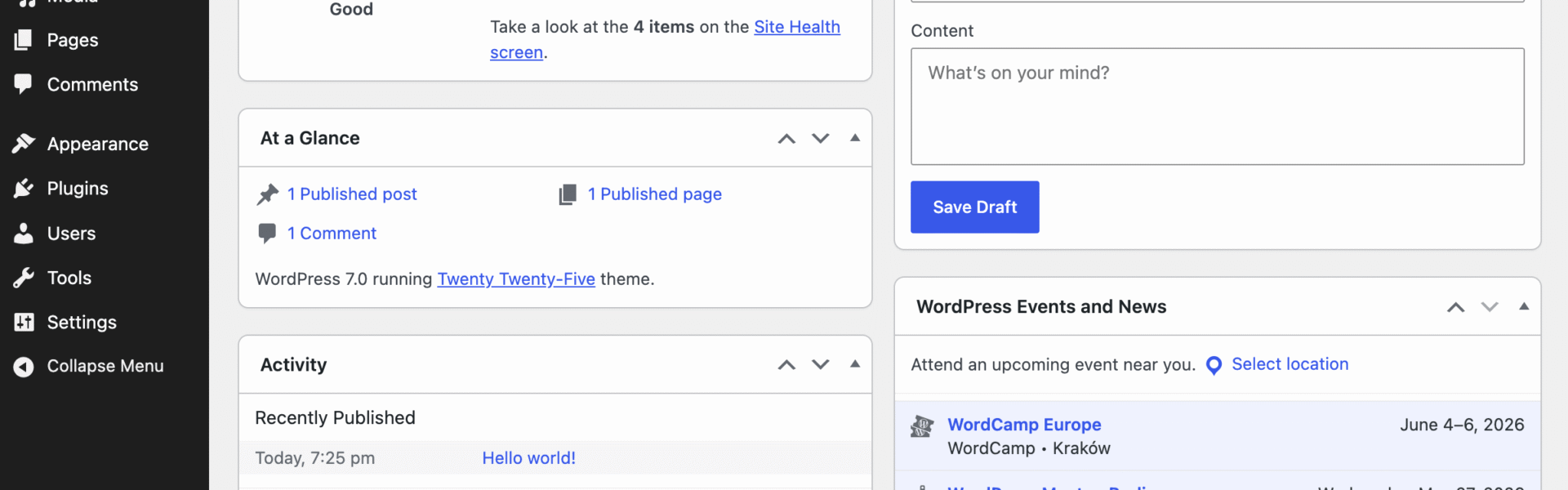
Task: Click the pushpin icon beside Published post
Action: pos(268,194)
